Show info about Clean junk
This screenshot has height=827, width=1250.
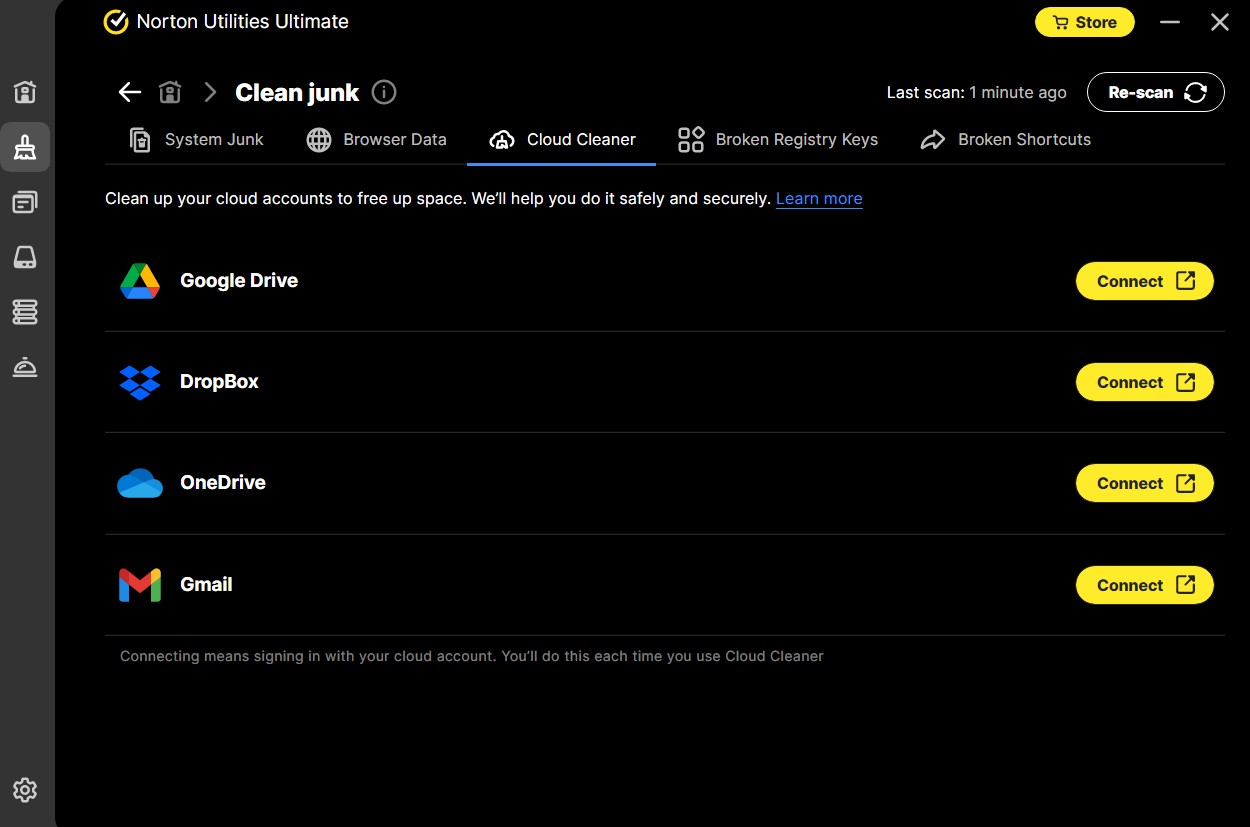click(x=384, y=92)
